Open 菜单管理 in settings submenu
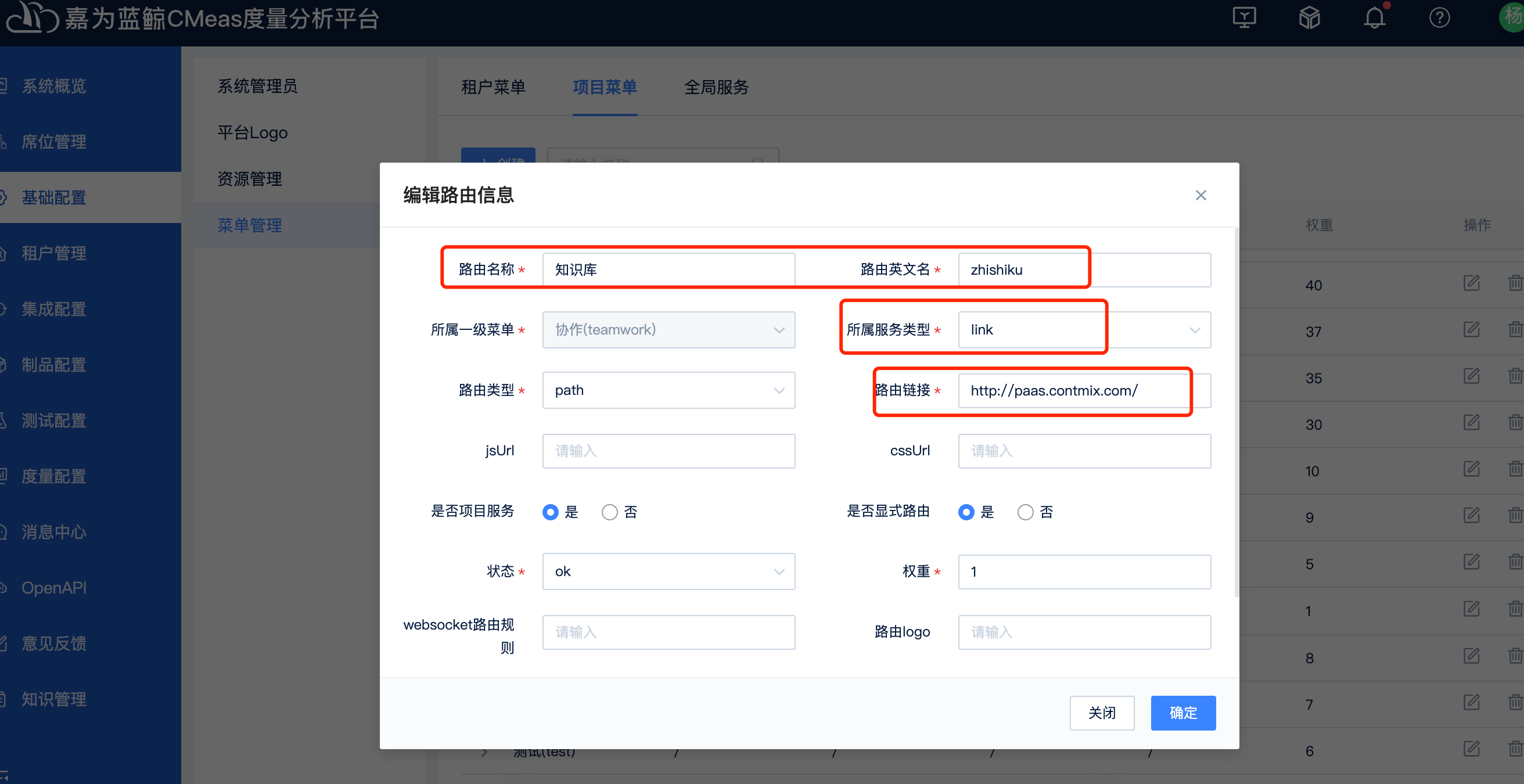This screenshot has width=1524, height=784. [x=250, y=225]
